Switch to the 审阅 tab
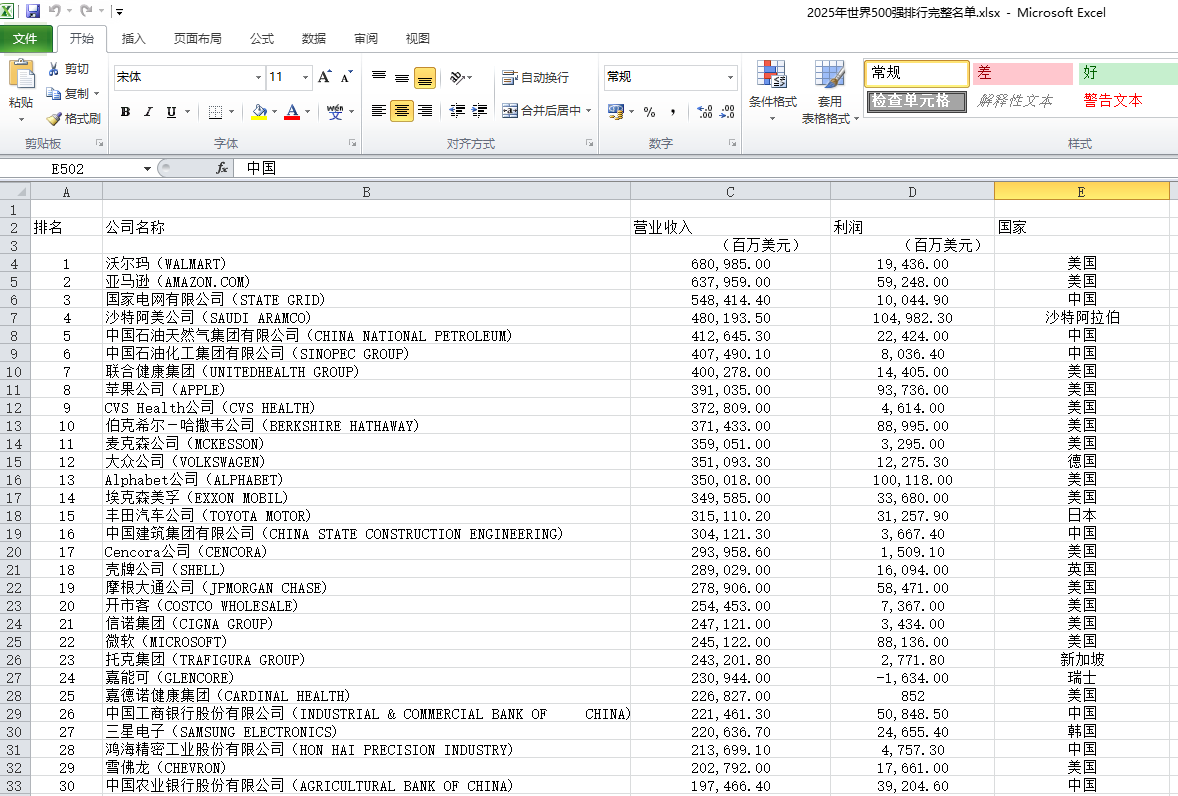The width and height of the screenshot is (1178, 796). click(x=366, y=38)
